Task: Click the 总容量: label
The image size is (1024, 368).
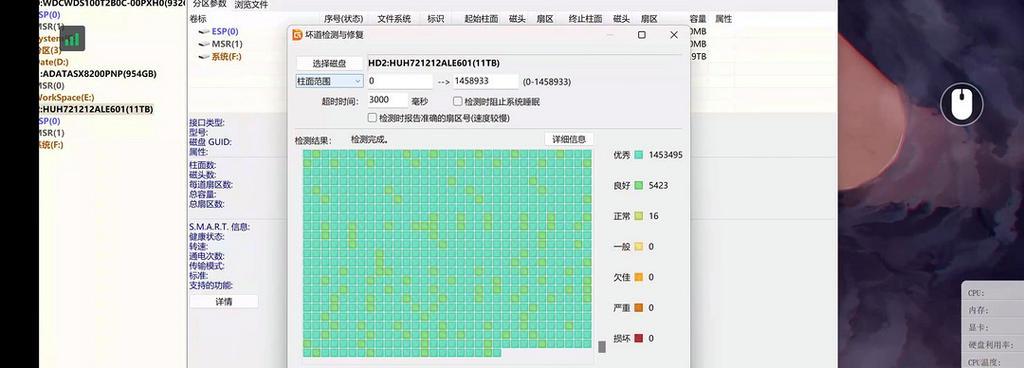Action: tap(202, 194)
